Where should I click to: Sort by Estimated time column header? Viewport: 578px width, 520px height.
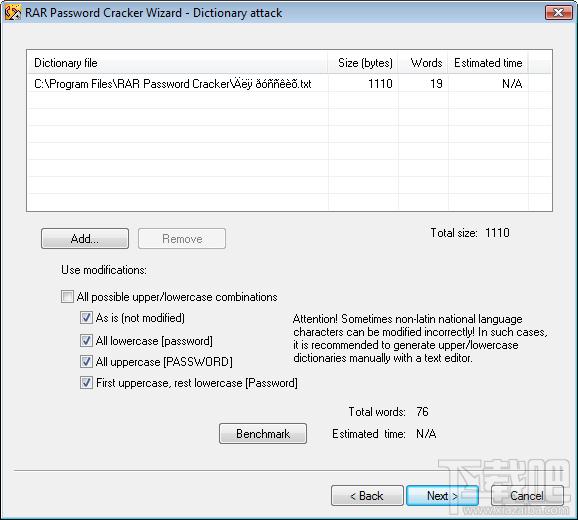pos(488,63)
